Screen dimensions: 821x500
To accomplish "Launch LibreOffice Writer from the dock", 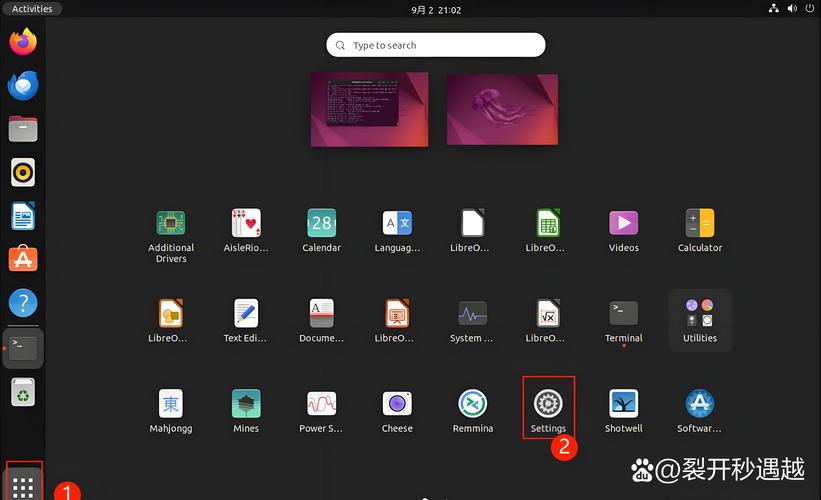I will coord(23,216).
